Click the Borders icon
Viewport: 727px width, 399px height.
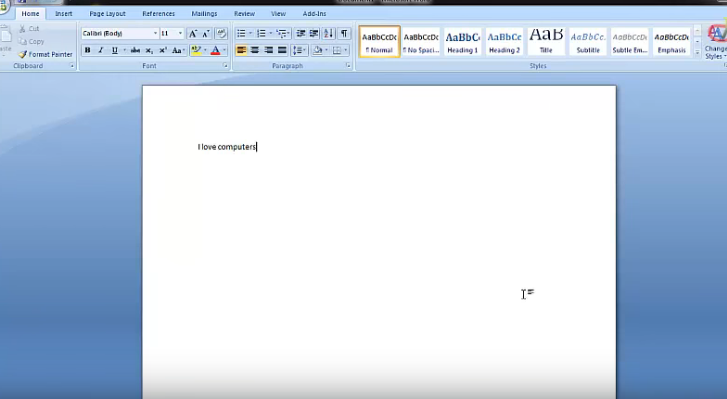coord(337,50)
